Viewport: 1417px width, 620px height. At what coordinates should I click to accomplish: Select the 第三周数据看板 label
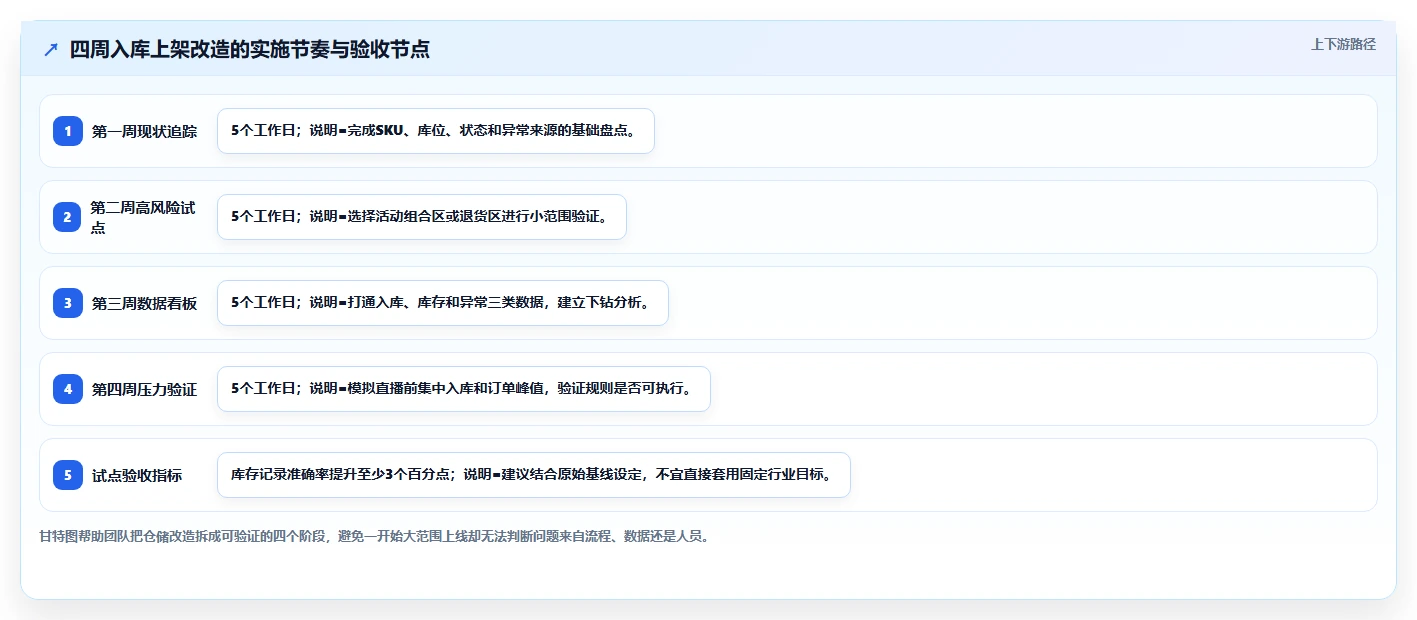pyautogui.click(x=144, y=303)
